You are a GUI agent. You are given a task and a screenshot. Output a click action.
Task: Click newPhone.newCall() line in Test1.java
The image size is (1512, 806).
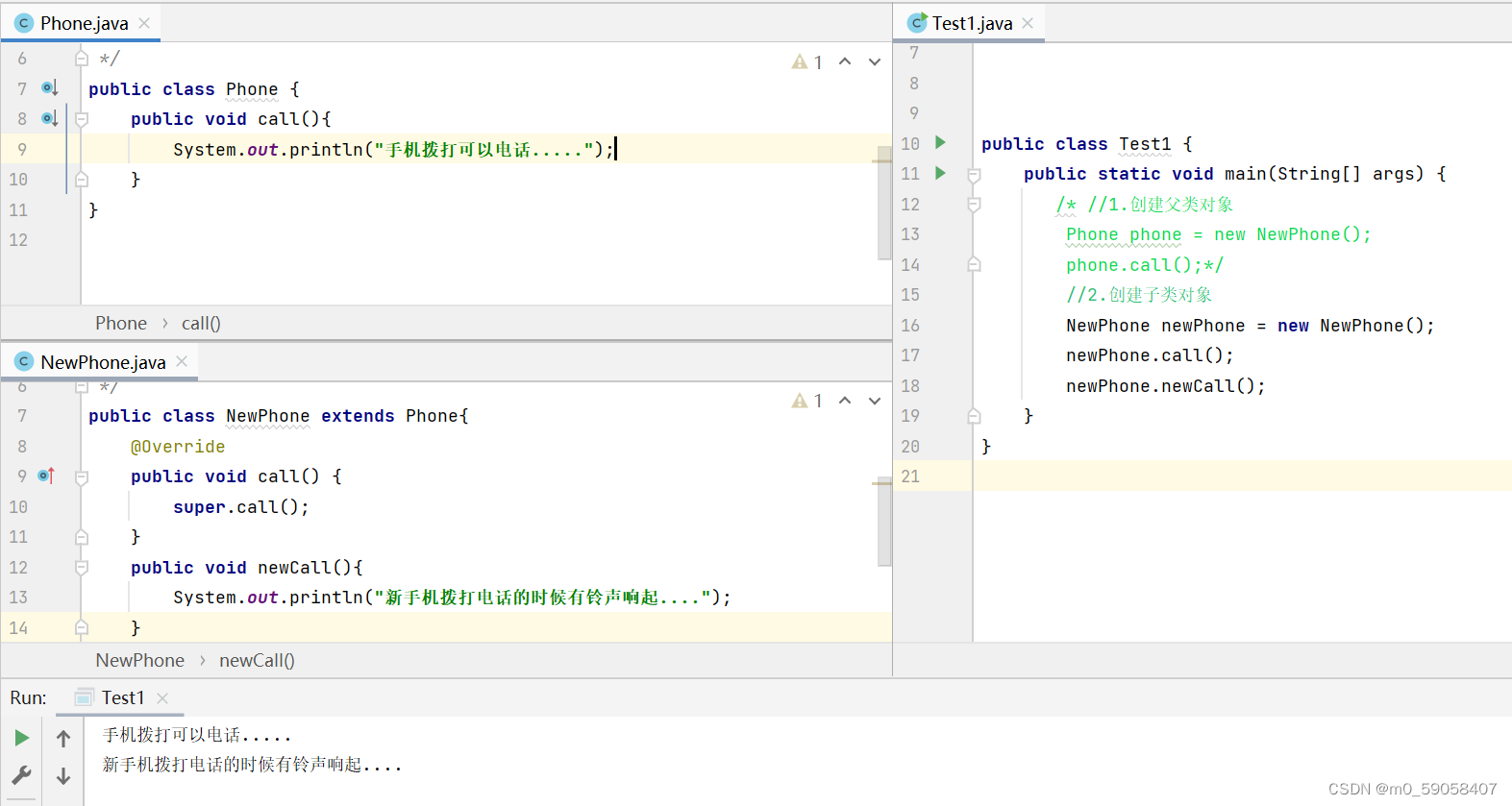pos(1165,386)
